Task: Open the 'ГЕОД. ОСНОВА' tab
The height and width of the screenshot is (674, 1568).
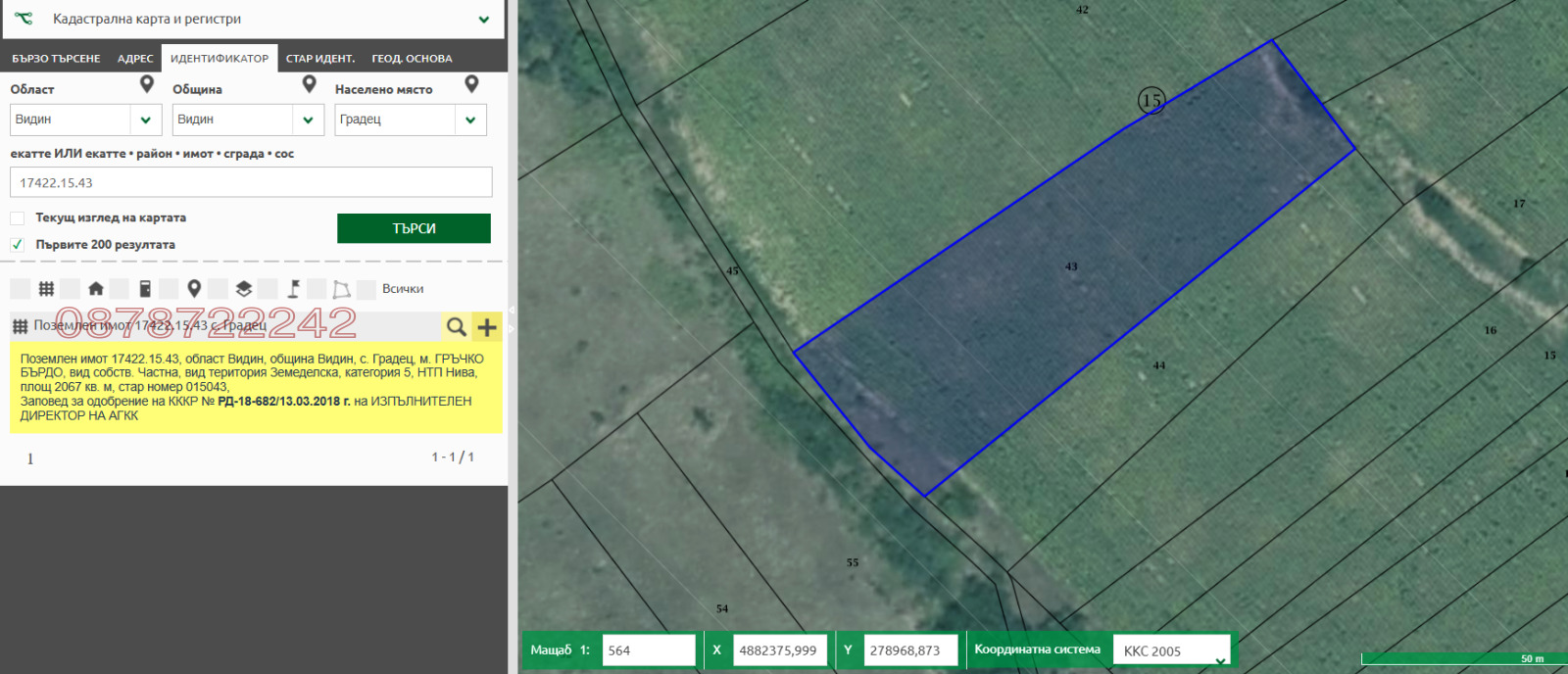Action: coord(412,59)
